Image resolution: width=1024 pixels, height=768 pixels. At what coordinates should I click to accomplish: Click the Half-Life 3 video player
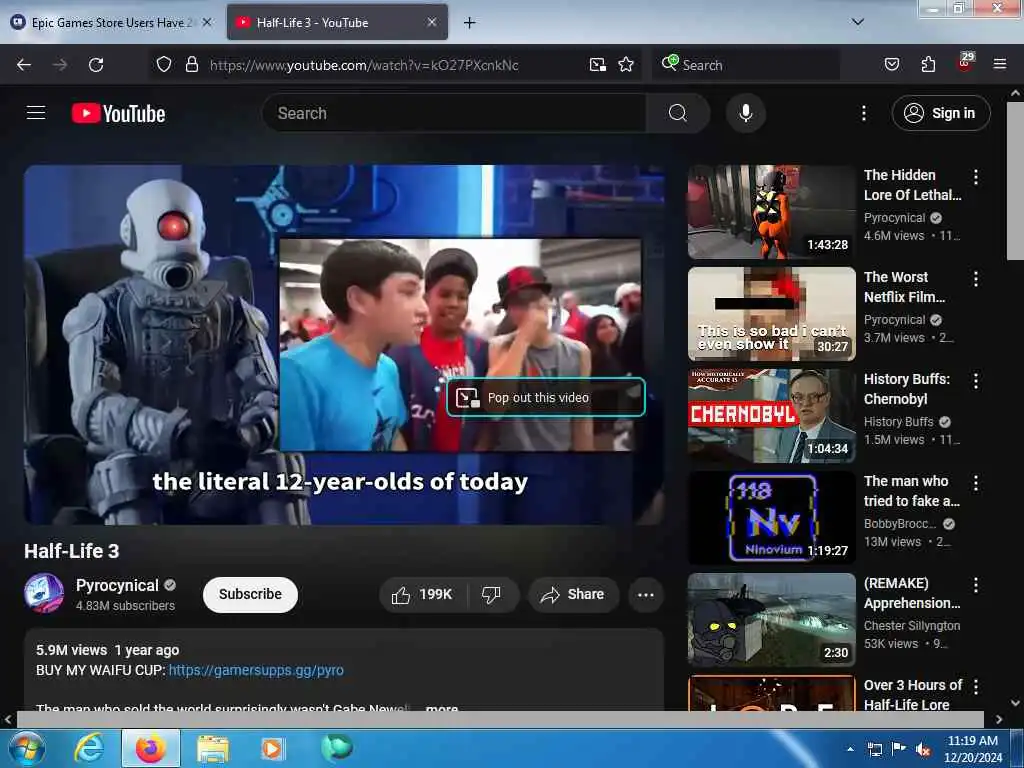(344, 344)
